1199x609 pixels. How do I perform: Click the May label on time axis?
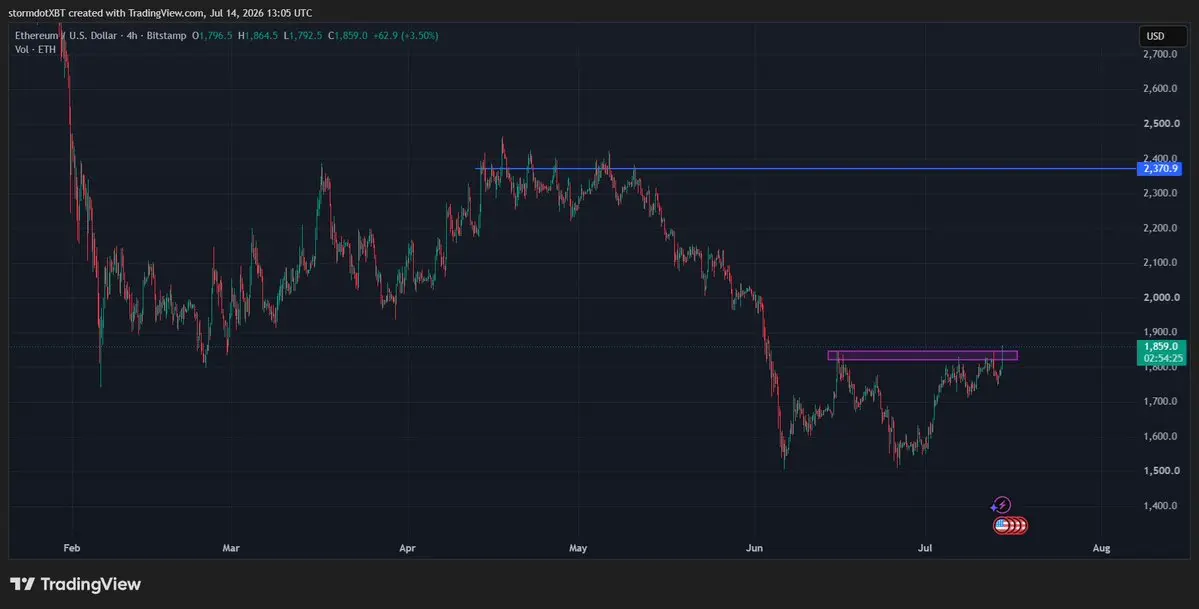pos(578,548)
